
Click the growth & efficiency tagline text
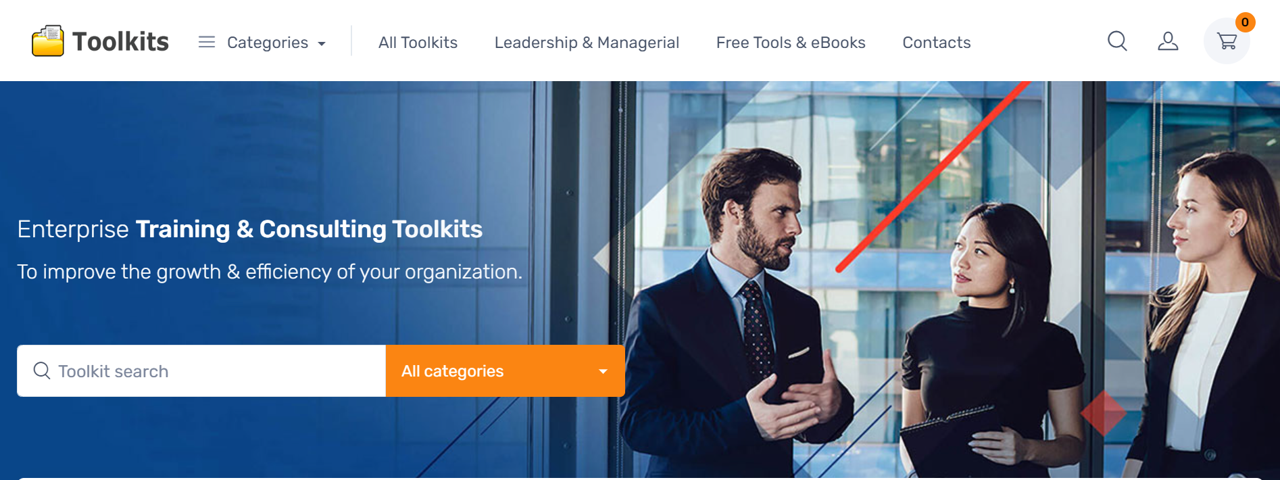270,272
